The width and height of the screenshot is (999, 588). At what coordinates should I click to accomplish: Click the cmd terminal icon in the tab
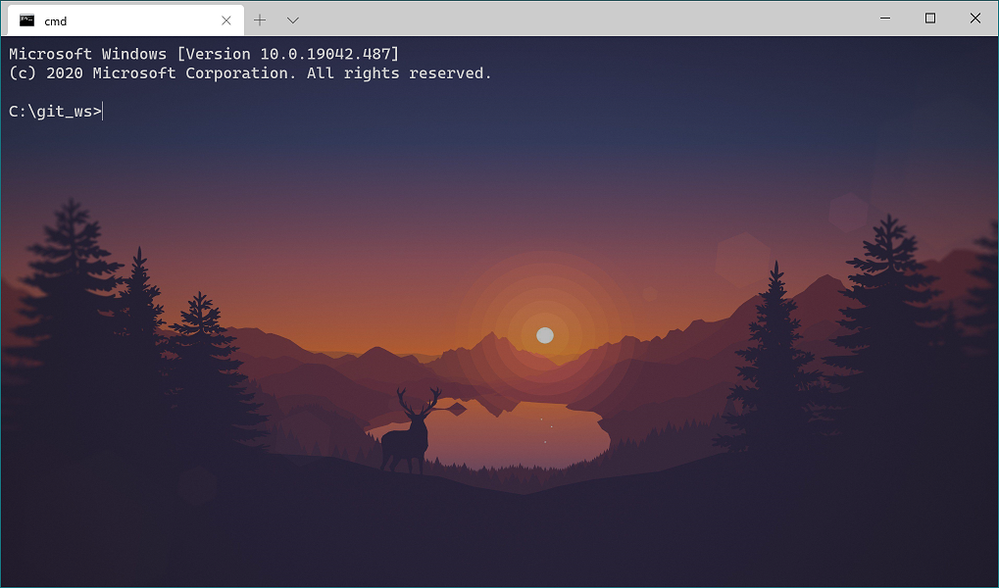[x=27, y=20]
